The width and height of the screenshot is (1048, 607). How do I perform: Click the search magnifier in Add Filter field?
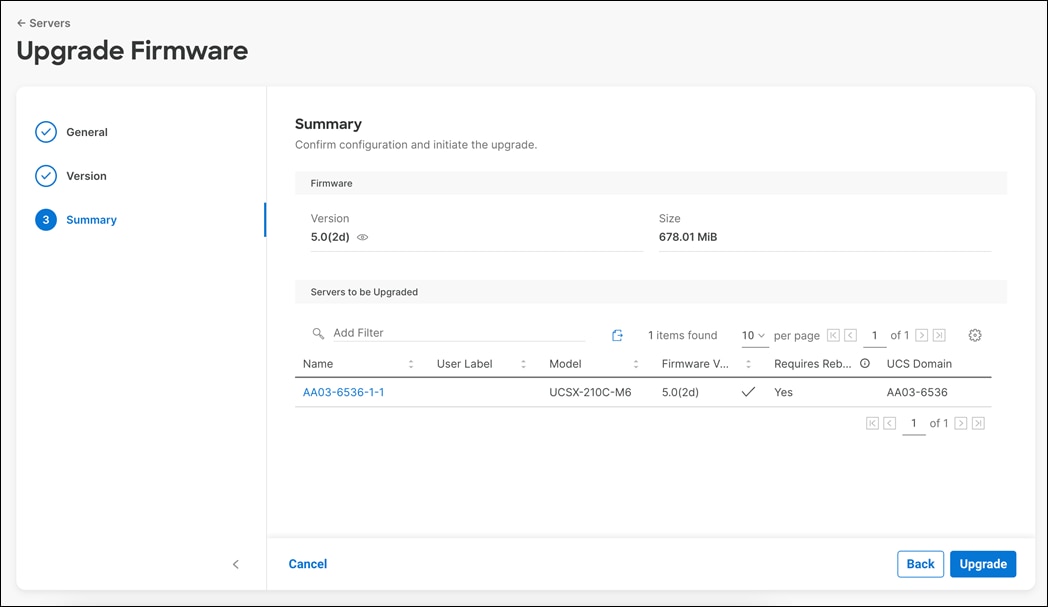(x=318, y=332)
